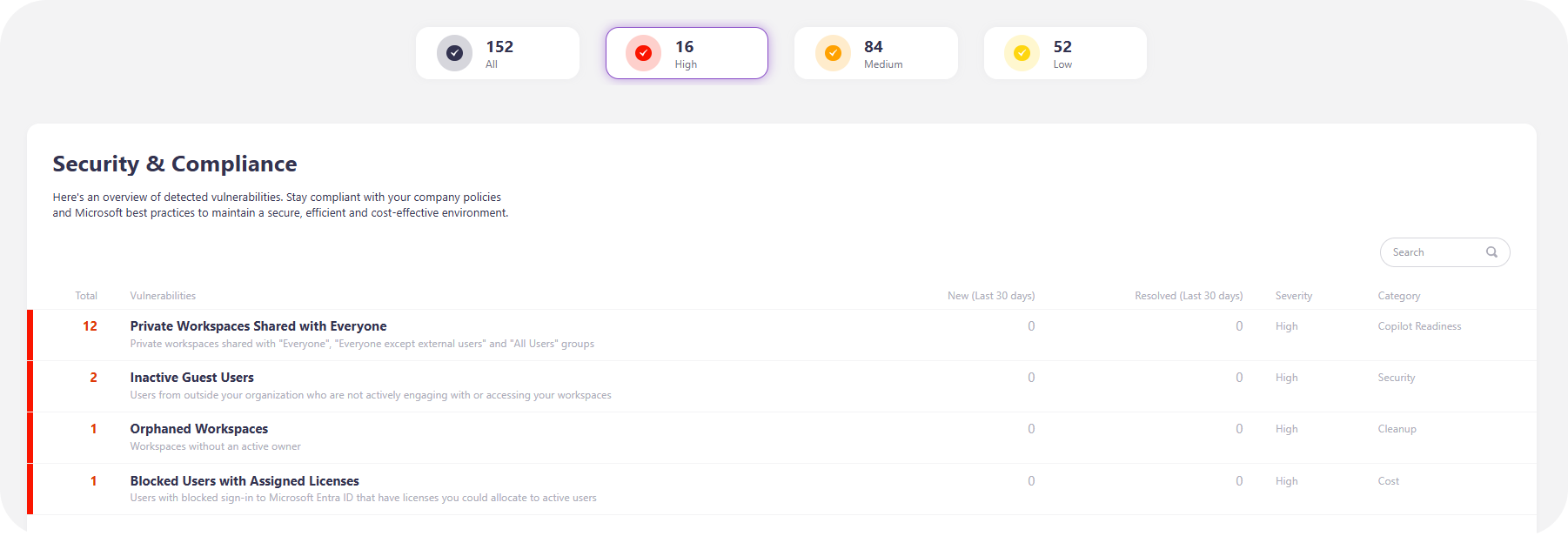Click the Vulnerabilities column header
Viewport: 1568px width, 536px height.
(163, 296)
